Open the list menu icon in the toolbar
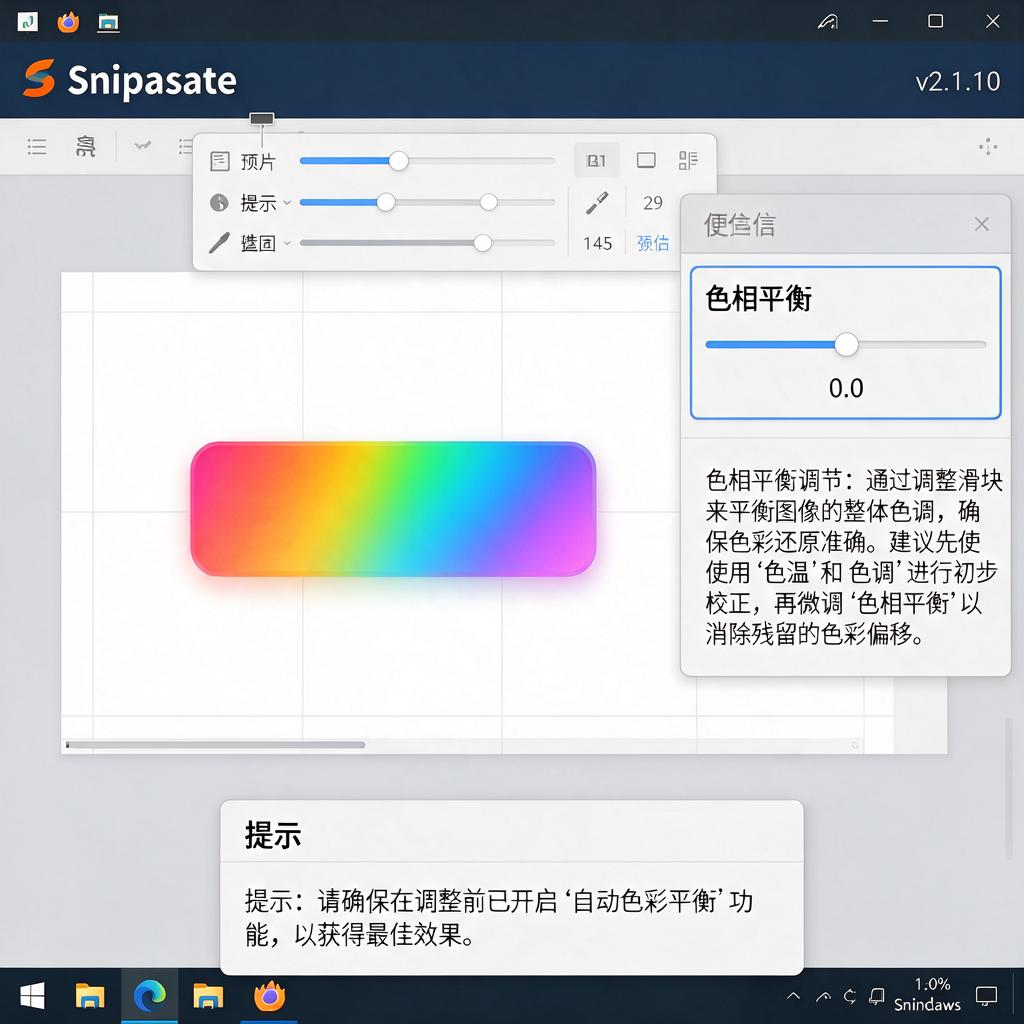The width and height of the screenshot is (1024, 1024). point(37,146)
